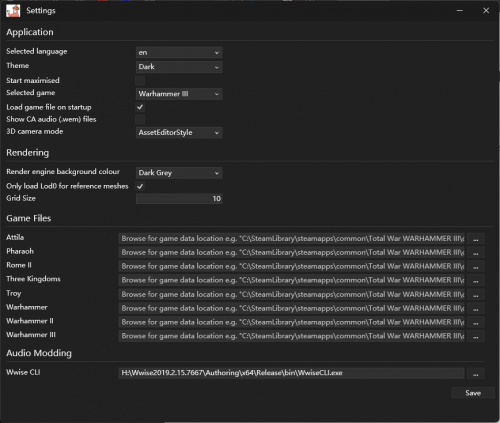
Task: Uncheck Load game file on startup
Action: (x=140, y=107)
